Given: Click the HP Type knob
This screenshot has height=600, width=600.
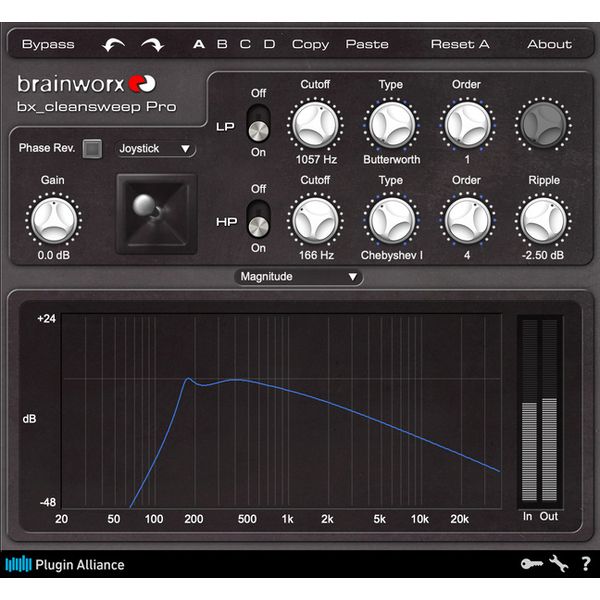Looking at the screenshot, I should pyautogui.click(x=391, y=220).
